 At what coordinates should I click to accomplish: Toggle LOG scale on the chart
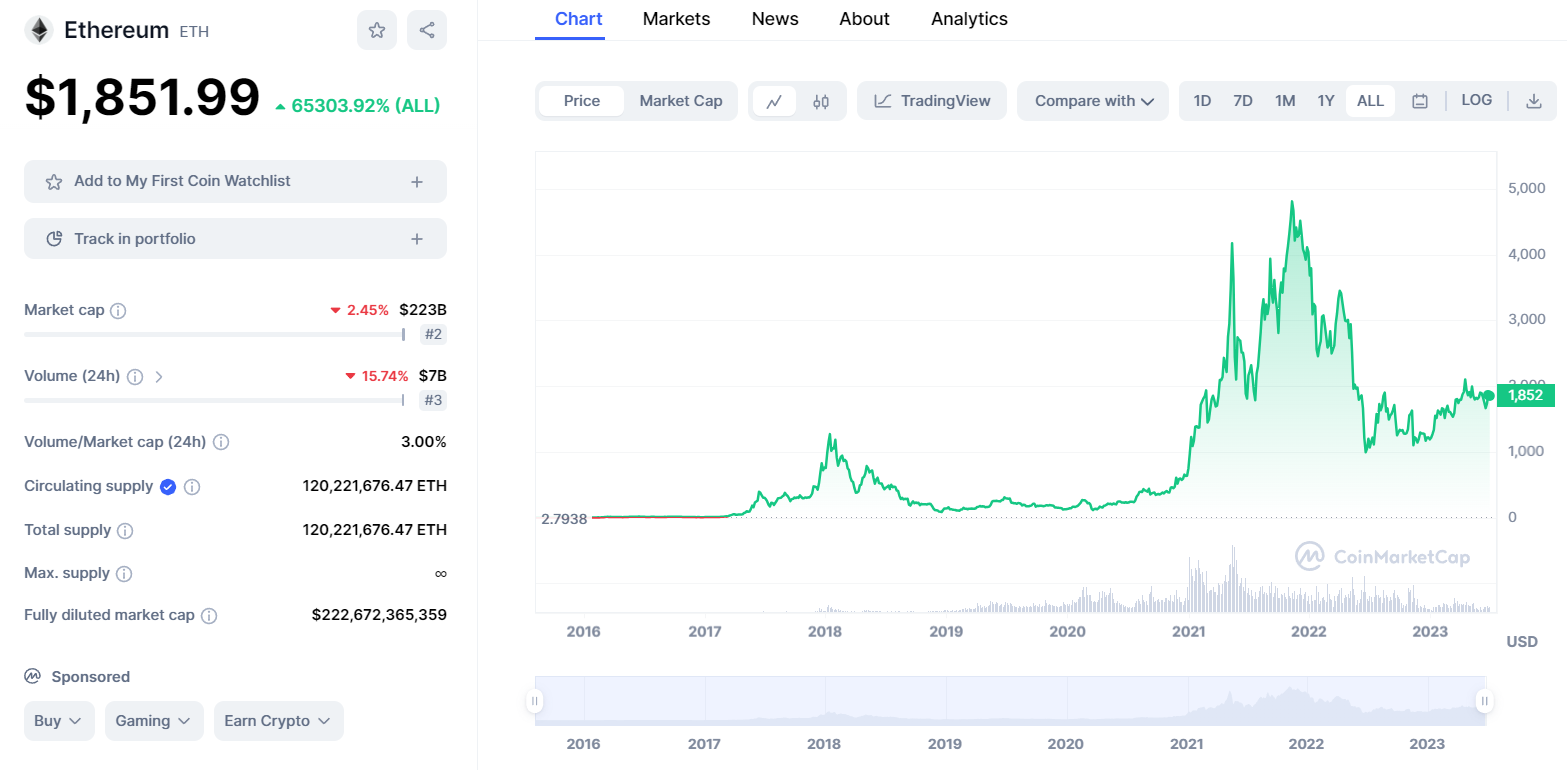[1477, 100]
